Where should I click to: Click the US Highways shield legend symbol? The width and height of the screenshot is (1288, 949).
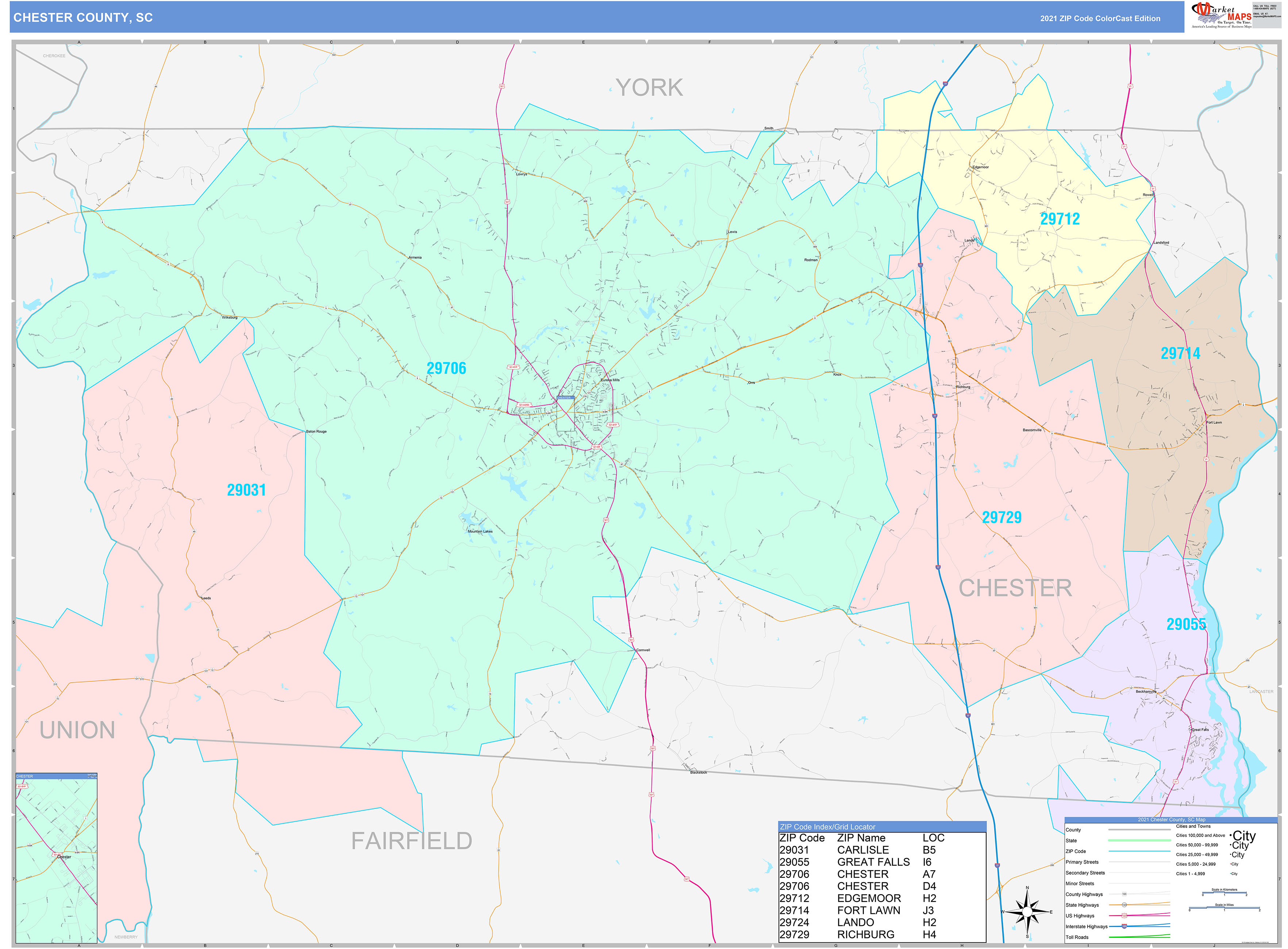pyautogui.click(x=1124, y=916)
